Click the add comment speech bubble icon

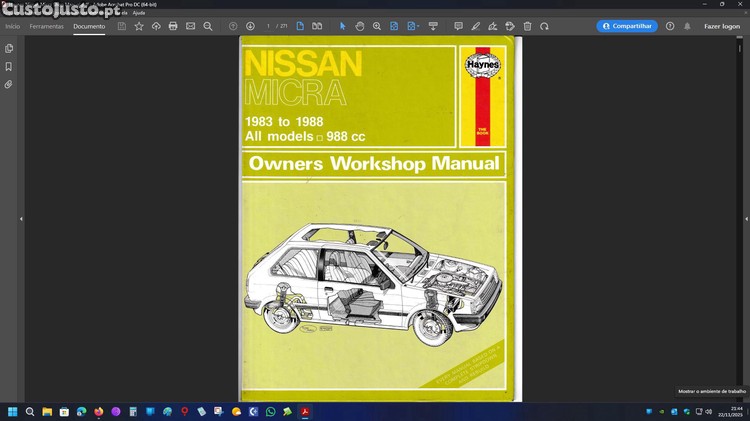458,26
